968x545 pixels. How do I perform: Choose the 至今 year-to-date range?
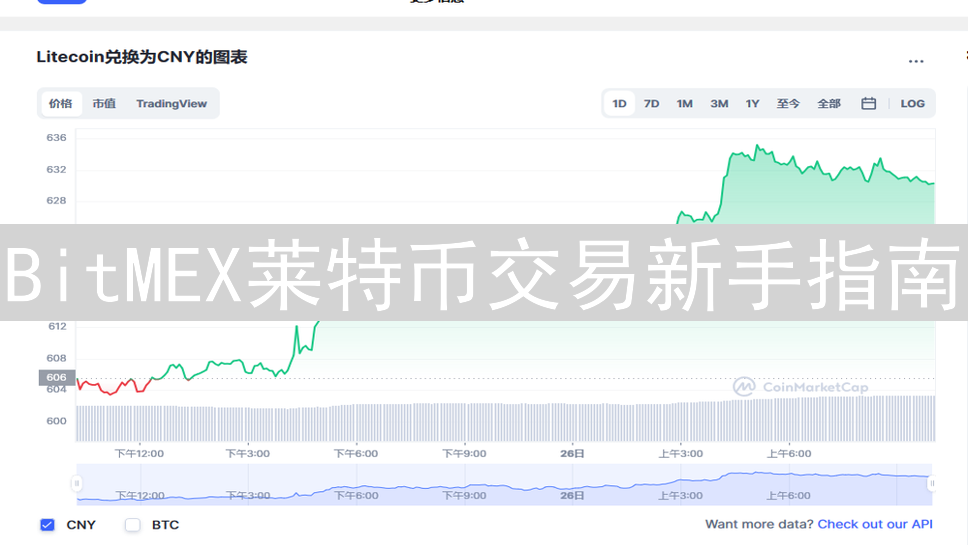(x=788, y=104)
